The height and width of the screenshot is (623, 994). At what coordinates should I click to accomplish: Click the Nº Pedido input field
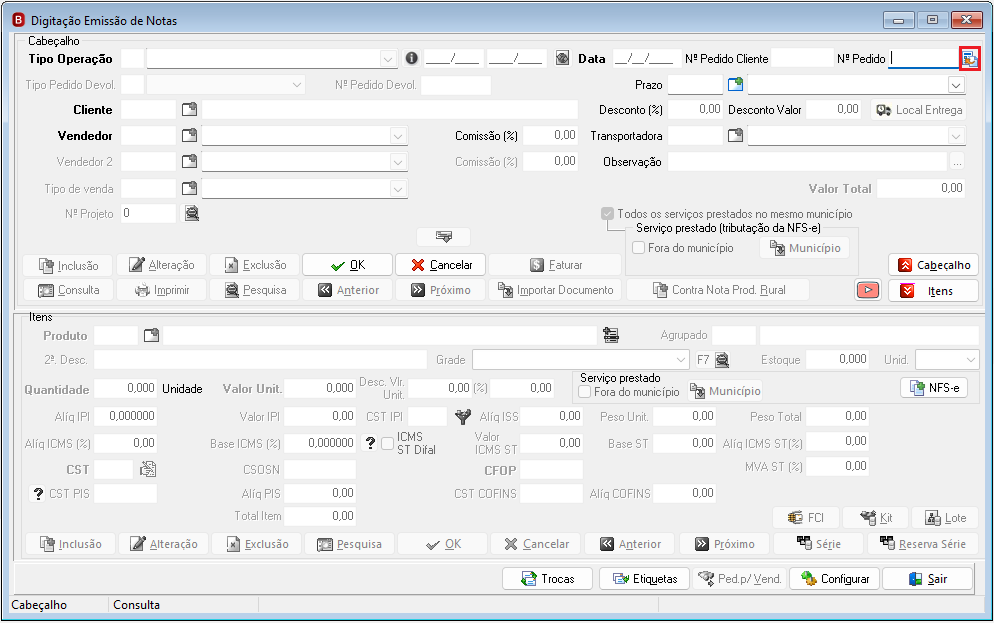924,58
